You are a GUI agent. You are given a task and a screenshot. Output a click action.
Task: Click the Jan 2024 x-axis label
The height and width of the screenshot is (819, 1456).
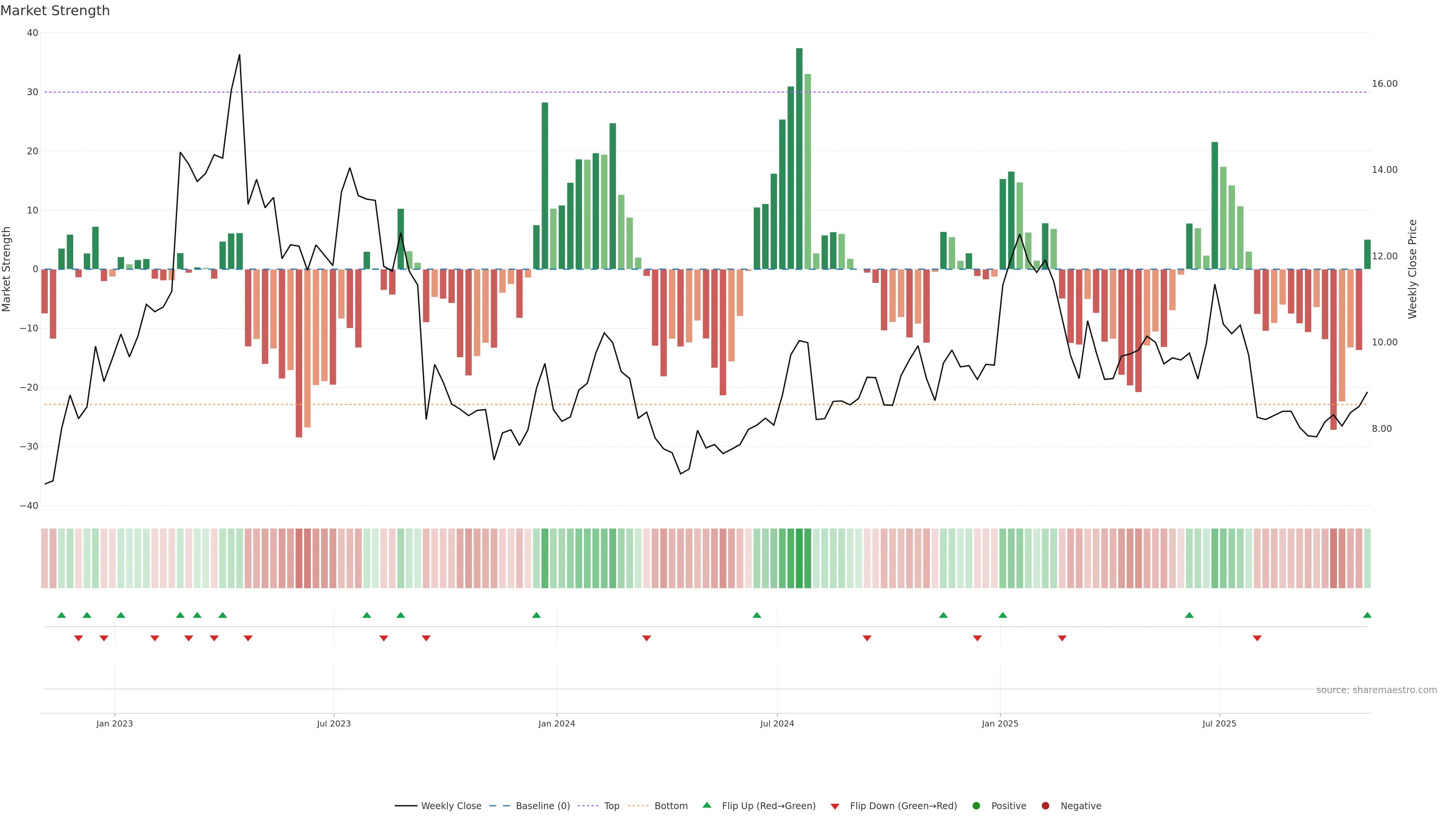click(x=556, y=723)
